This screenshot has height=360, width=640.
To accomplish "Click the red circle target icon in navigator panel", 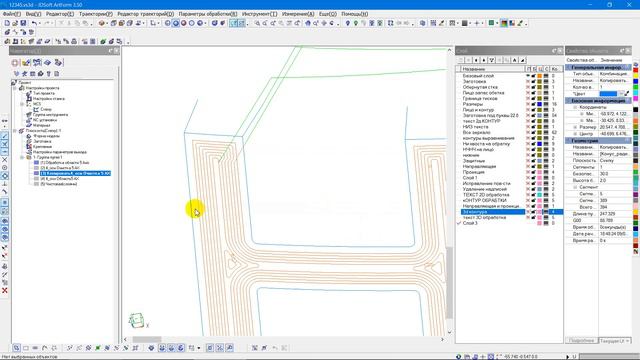I will [x=15, y=62].
